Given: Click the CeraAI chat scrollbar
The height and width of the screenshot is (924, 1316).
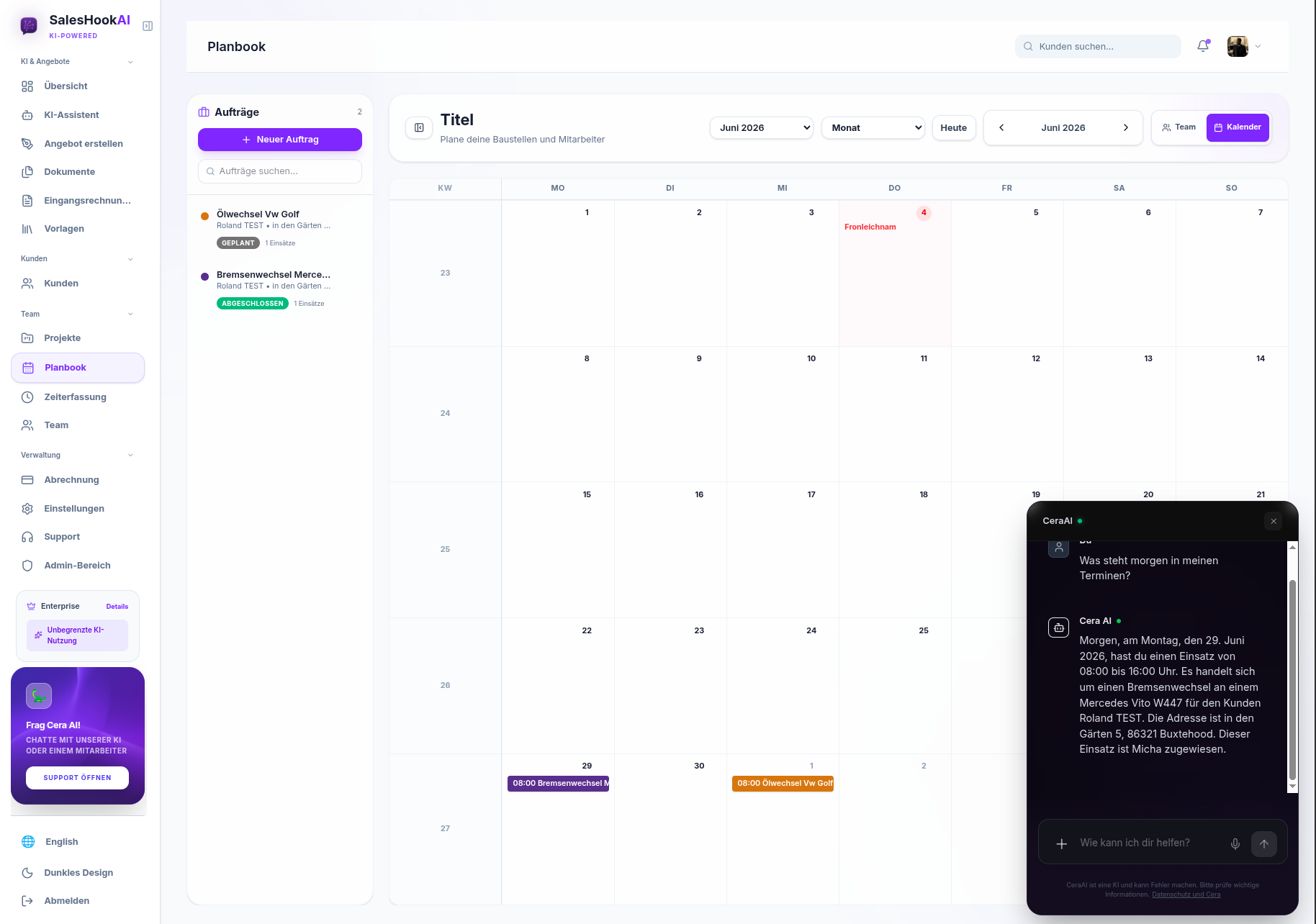Looking at the screenshot, I should tap(1292, 681).
